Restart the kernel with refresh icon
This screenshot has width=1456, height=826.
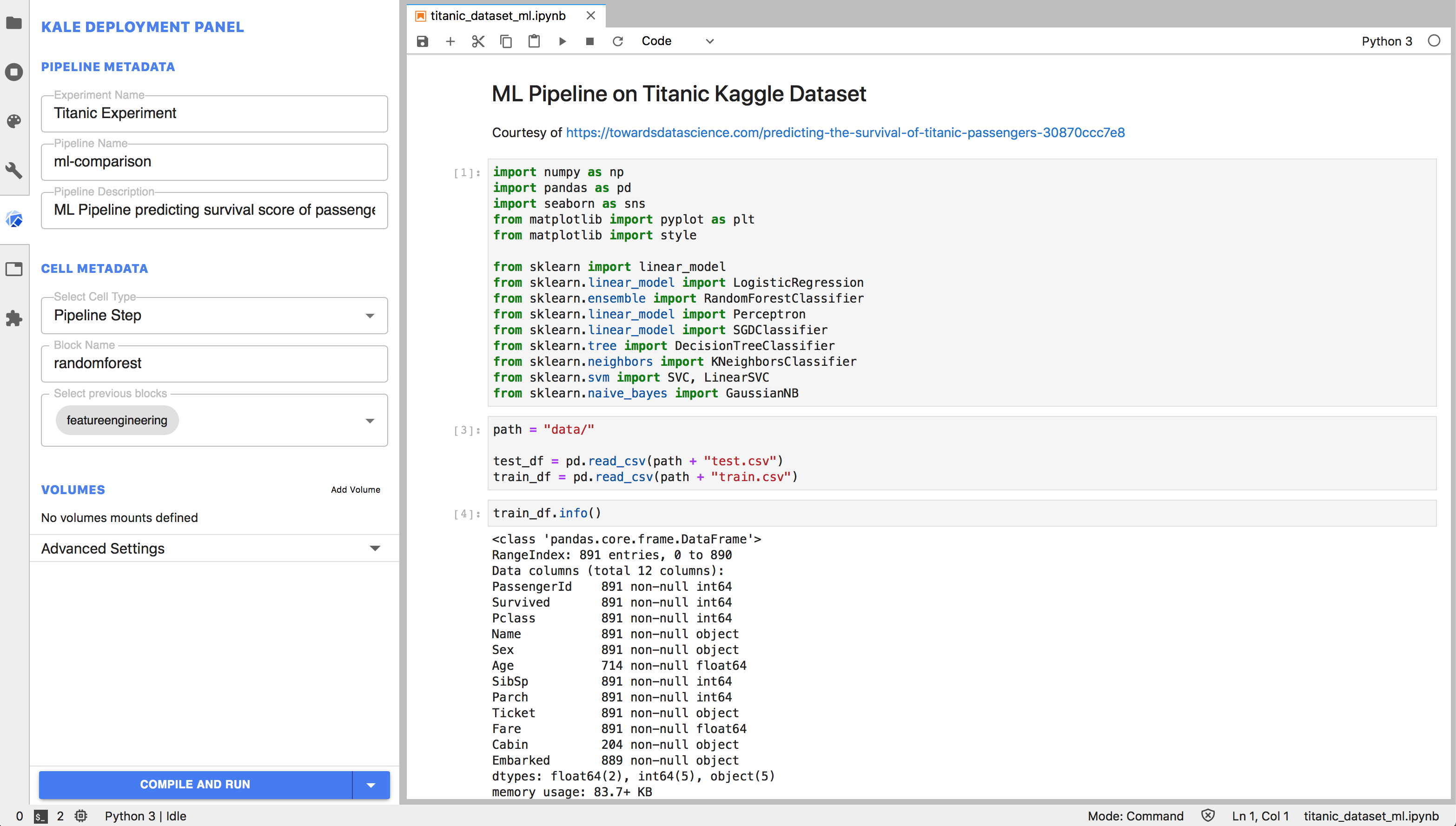(618, 41)
